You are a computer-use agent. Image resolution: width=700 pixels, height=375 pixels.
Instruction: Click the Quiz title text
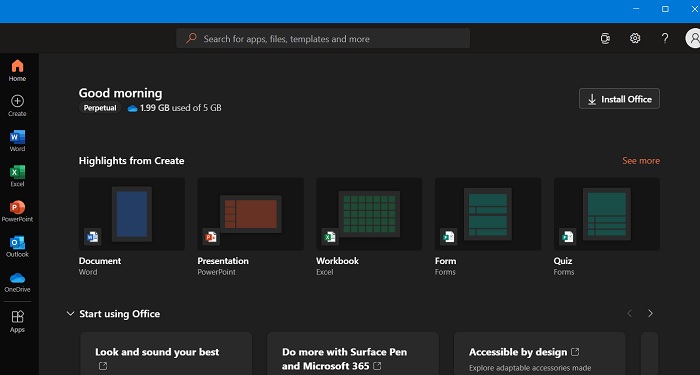pyautogui.click(x=563, y=261)
